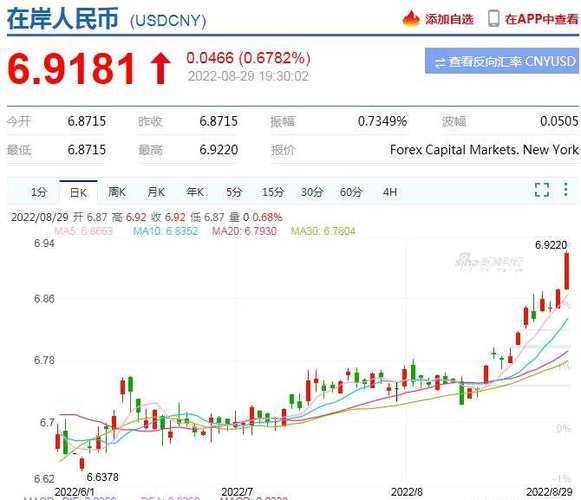Click the 最高 value 6.9220
Image resolution: width=581 pixels, height=500 pixels.
pyautogui.click(x=219, y=150)
